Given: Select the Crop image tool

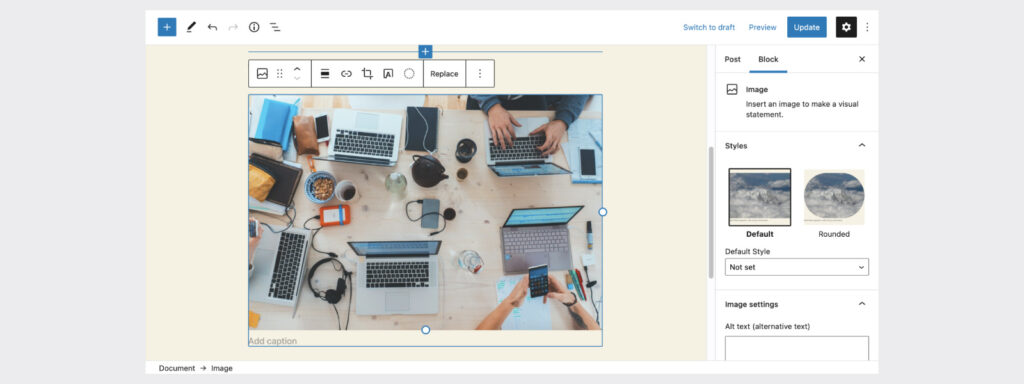Looking at the screenshot, I should 367,74.
